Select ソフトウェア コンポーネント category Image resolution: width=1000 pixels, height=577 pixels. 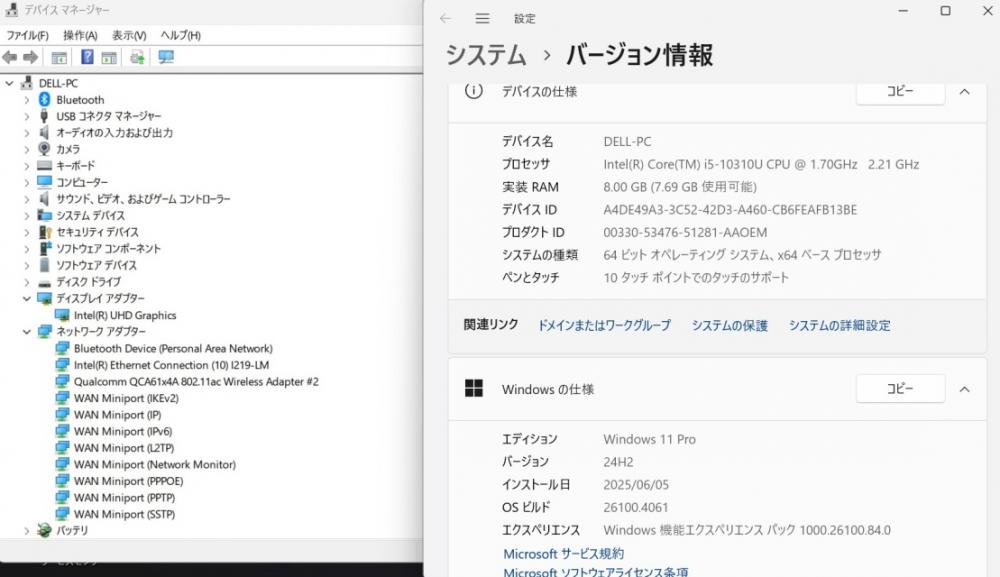[108, 249]
